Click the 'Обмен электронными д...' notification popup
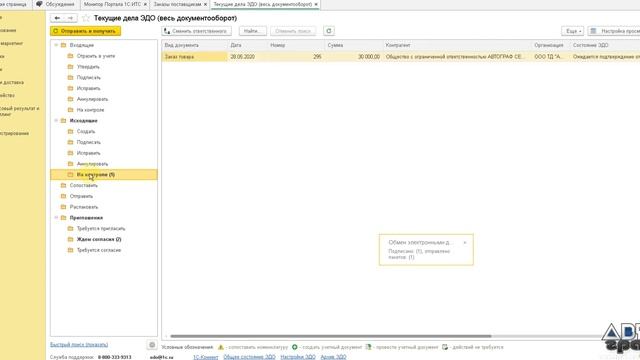This screenshot has width=640, height=360. pyautogui.click(x=426, y=250)
